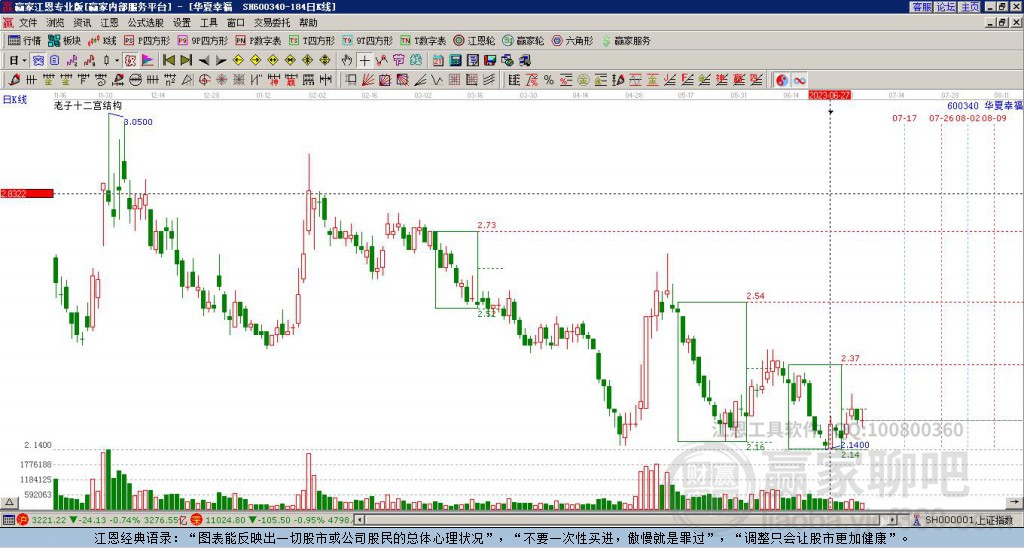Click the 论坛 forum button
Image resolution: width=1024 pixels, height=548 pixels.
(946, 7)
